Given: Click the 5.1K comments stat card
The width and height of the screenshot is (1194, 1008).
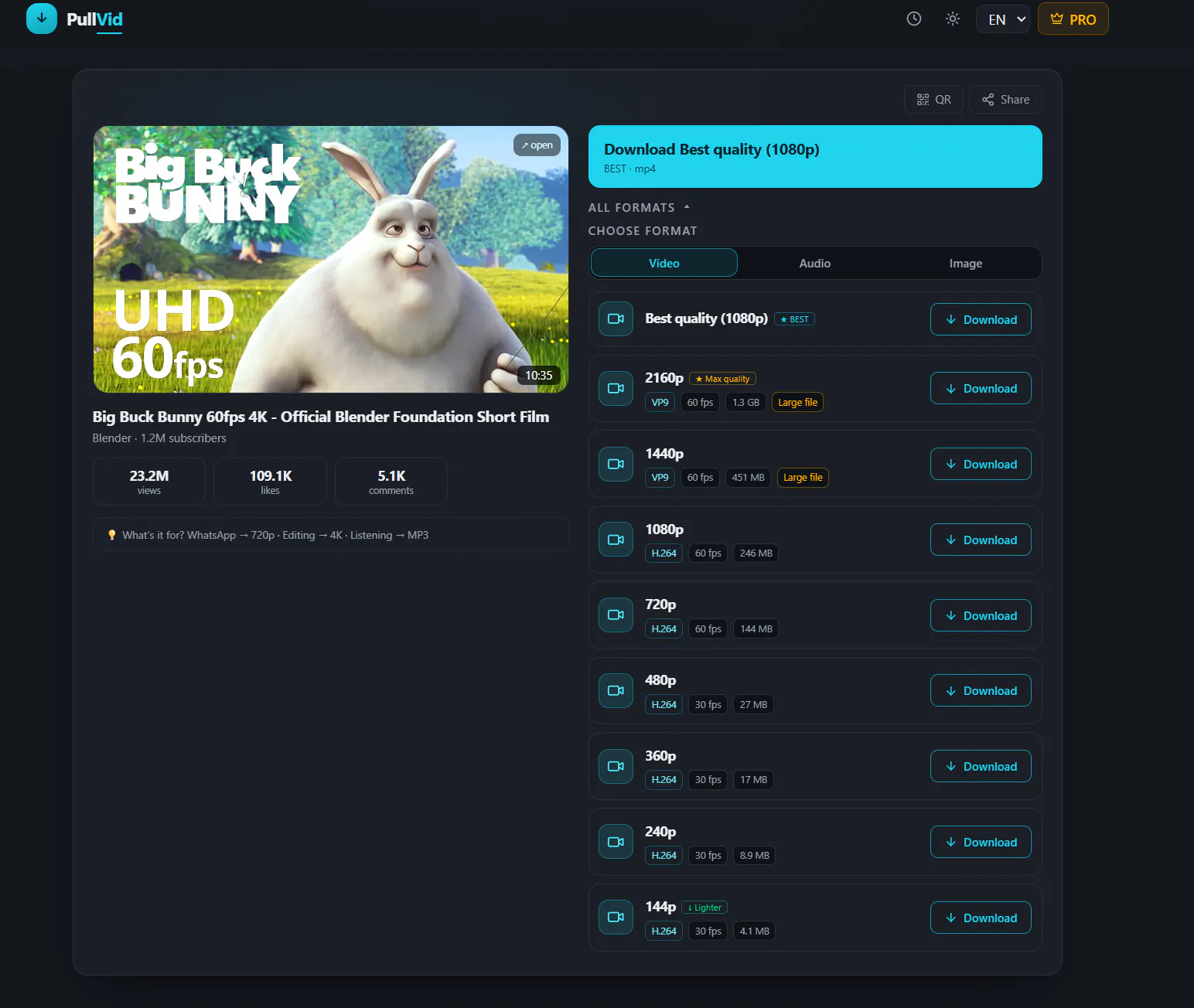Looking at the screenshot, I should [x=391, y=482].
